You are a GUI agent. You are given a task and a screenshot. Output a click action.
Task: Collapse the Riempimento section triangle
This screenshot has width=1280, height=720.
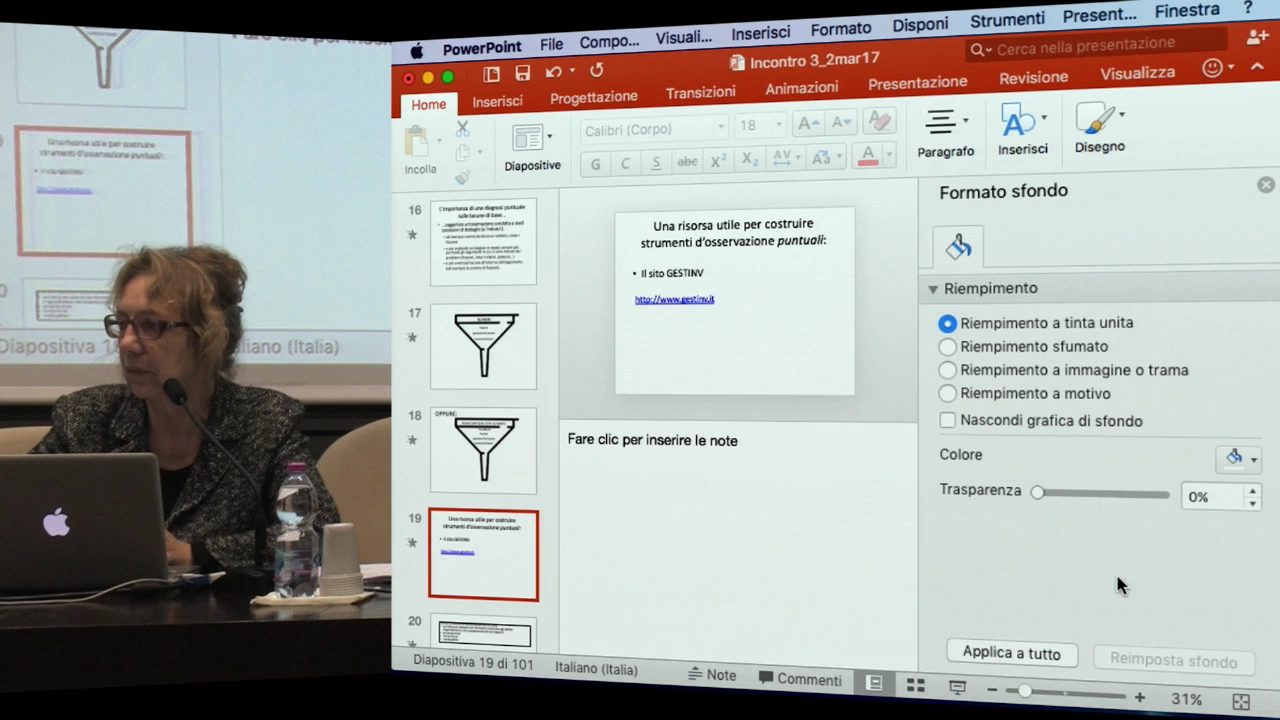(x=932, y=289)
